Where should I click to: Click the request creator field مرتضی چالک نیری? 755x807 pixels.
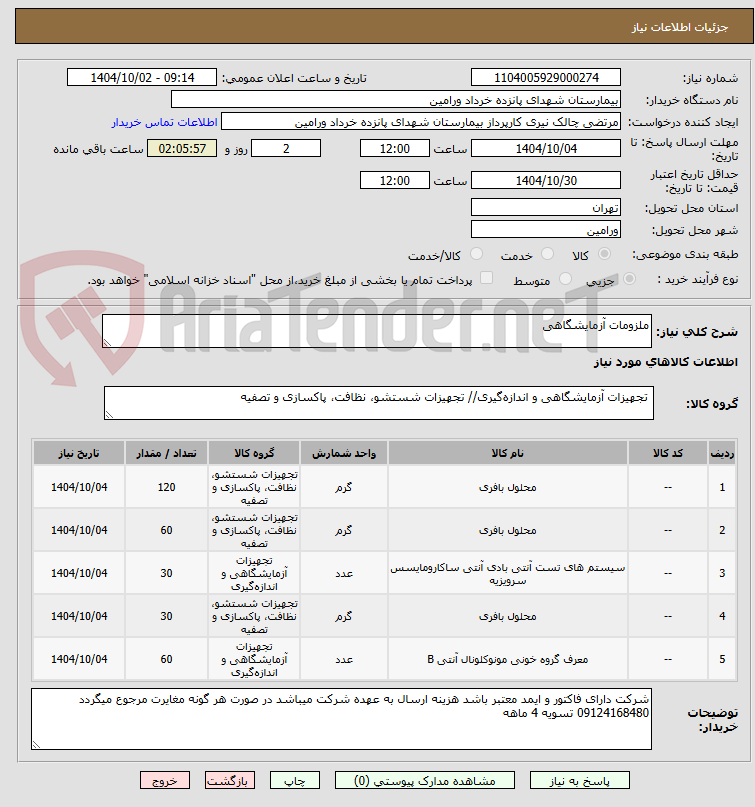(420, 122)
